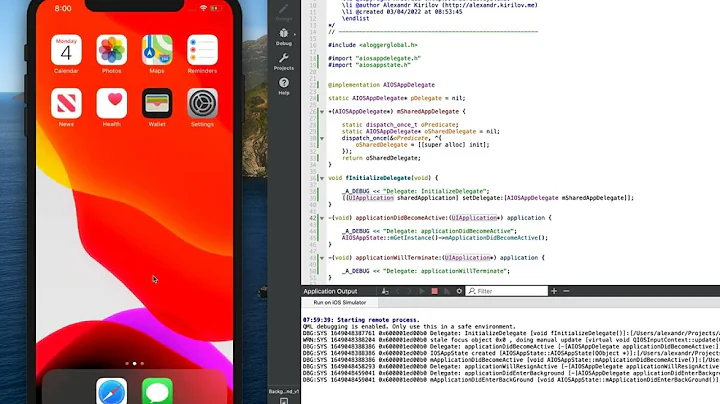The width and height of the screenshot is (720, 404).
Task: Collapse the dispatch_once block fold
Action: (x=322, y=138)
